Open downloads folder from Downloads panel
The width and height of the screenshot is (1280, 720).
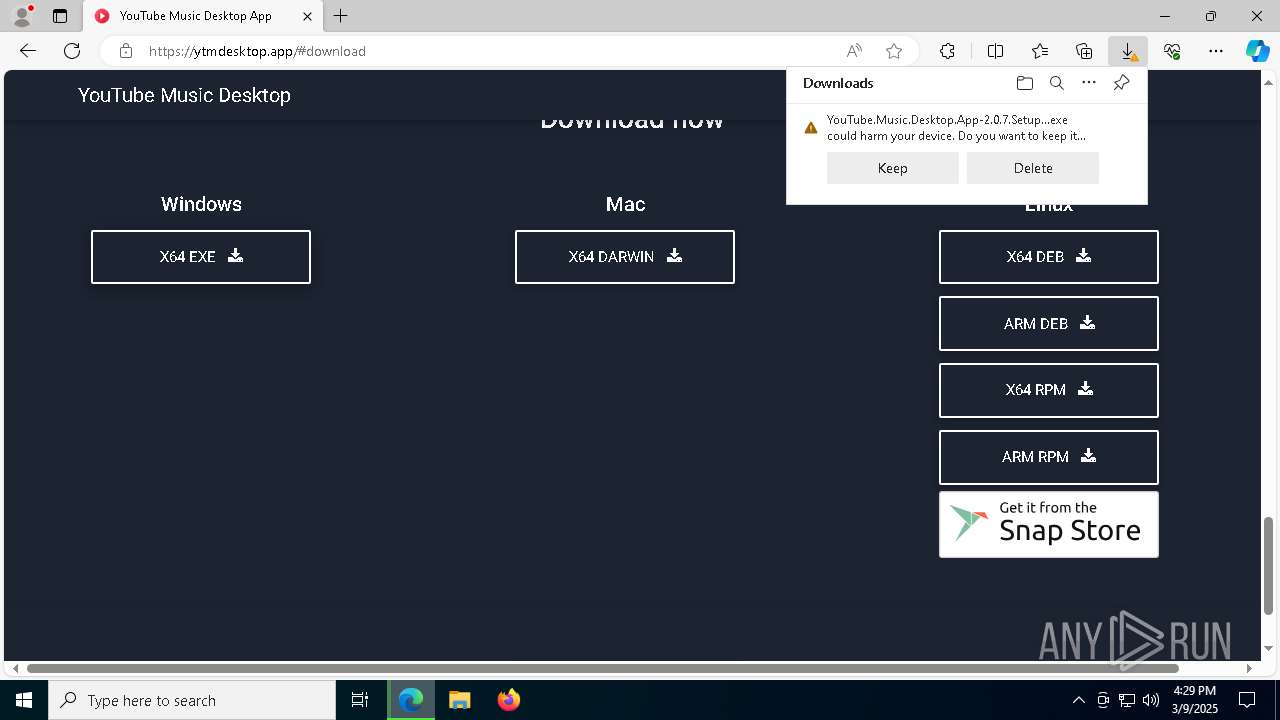(x=1024, y=83)
